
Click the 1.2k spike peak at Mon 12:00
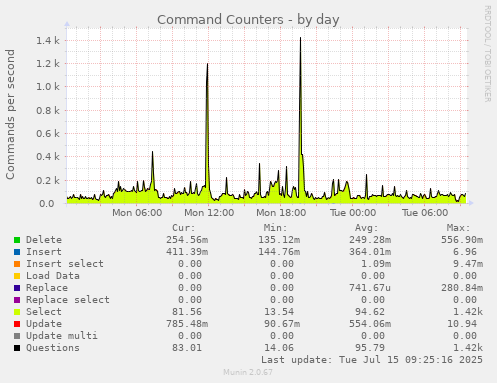[x=207, y=64]
